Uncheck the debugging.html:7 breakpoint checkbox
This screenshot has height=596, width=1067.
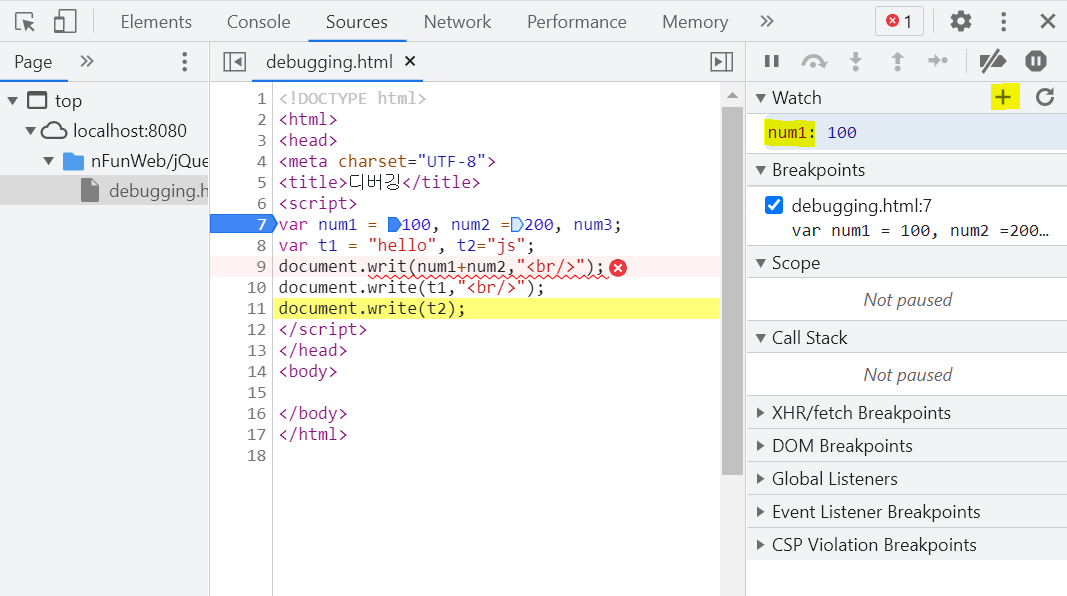click(774, 205)
